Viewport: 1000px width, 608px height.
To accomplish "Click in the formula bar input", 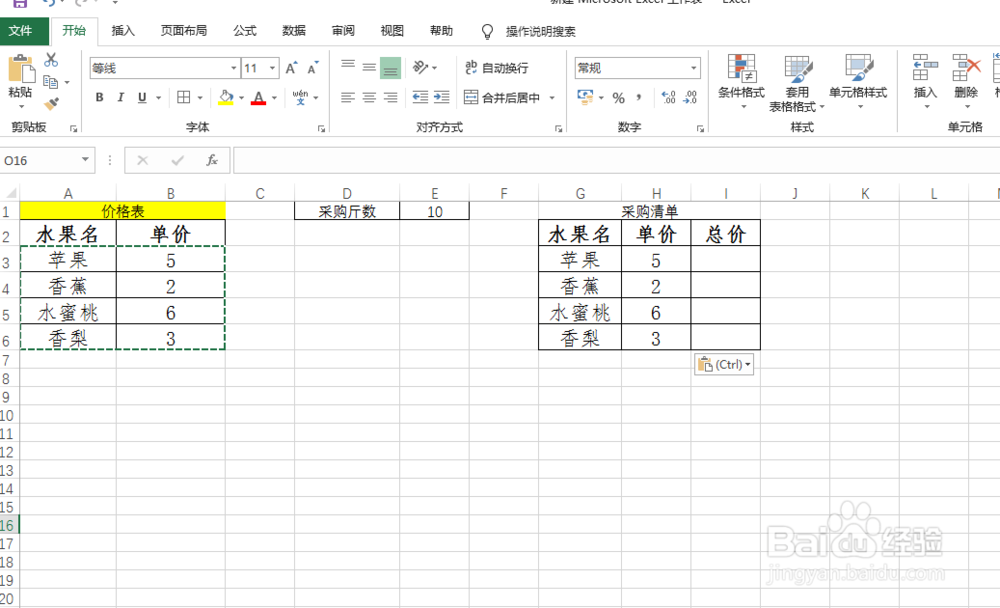I will [616, 160].
